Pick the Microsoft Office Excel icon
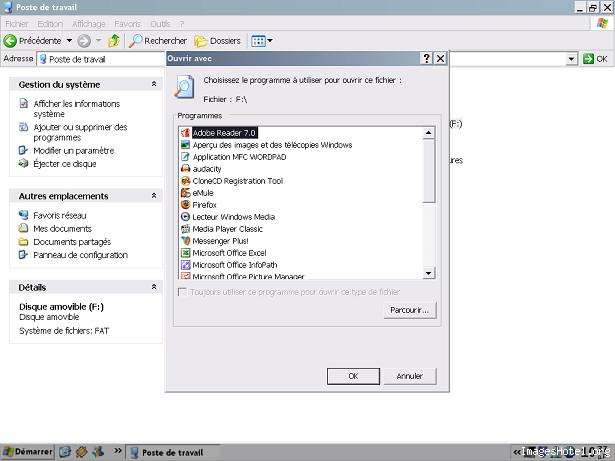 (x=185, y=253)
